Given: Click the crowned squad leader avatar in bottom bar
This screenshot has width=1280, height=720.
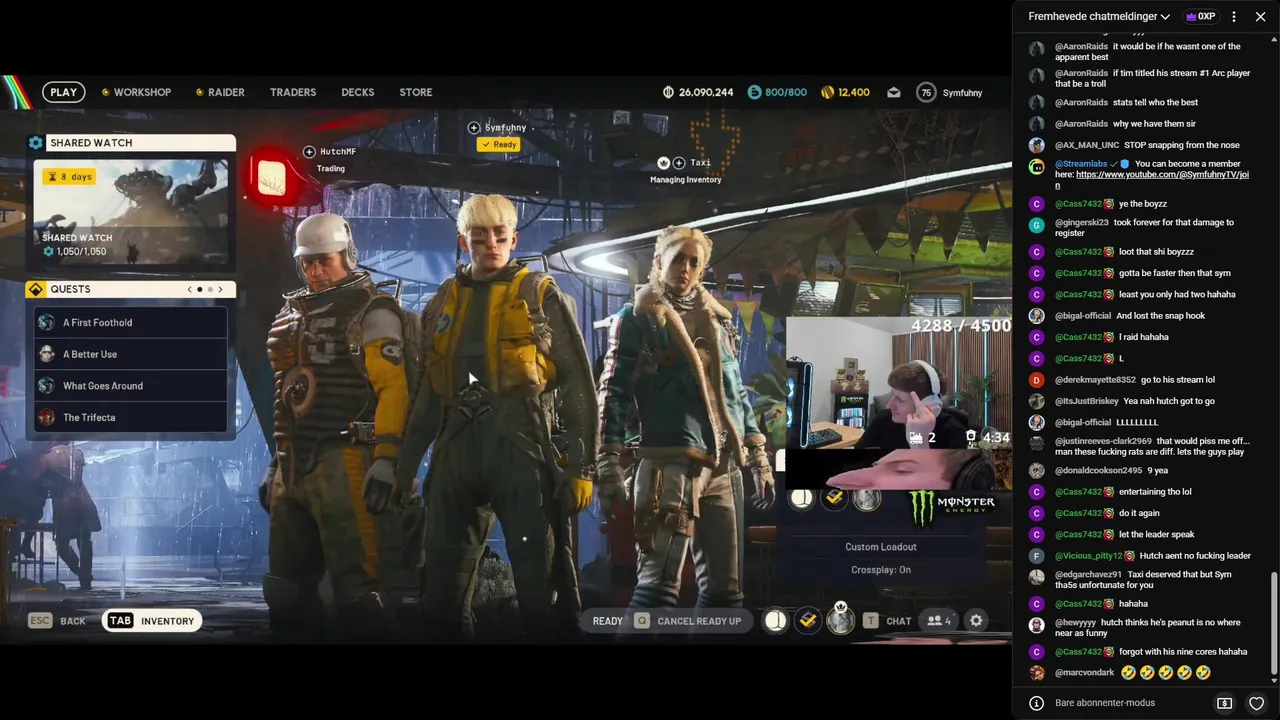Looking at the screenshot, I should (x=841, y=620).
